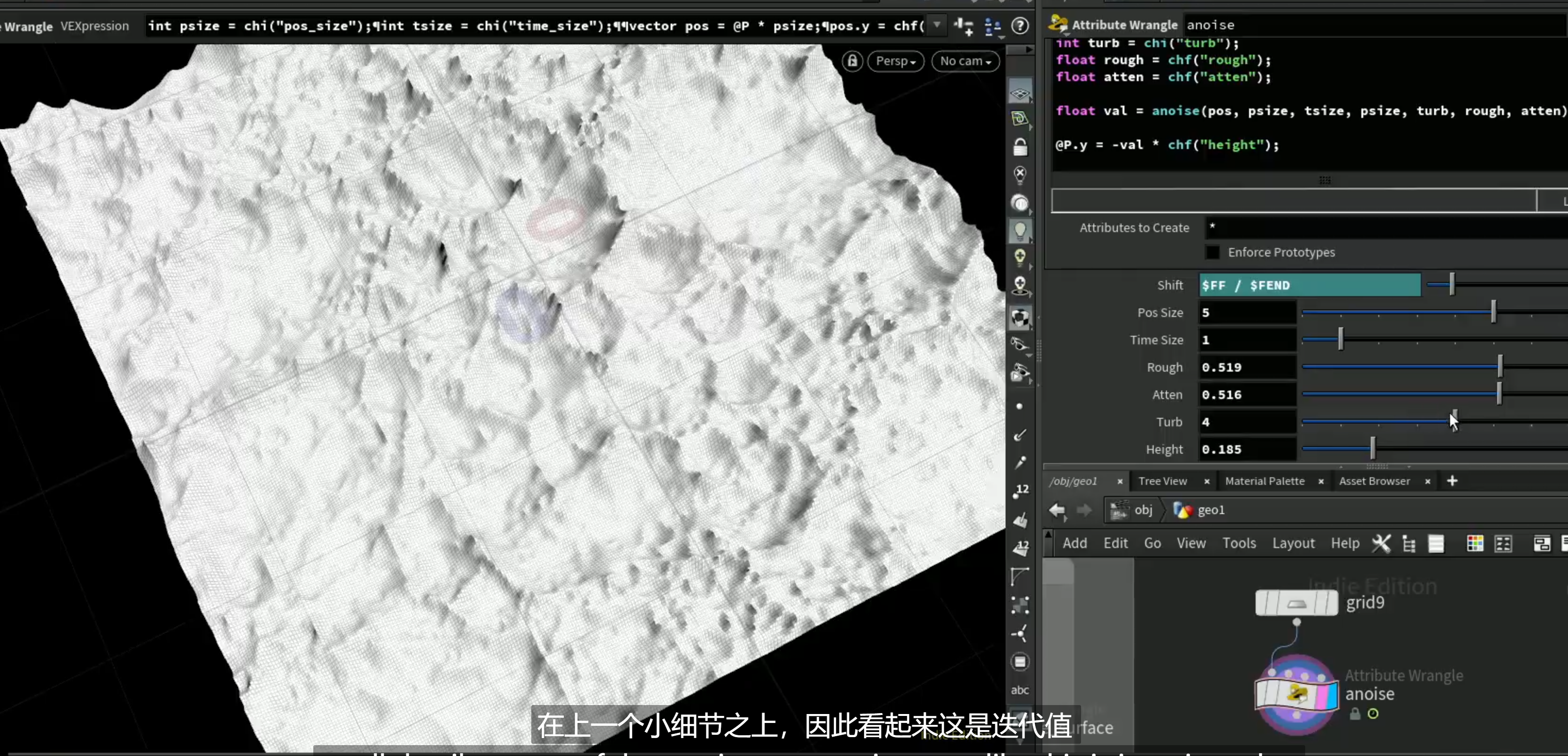Click the abc text display icon
The width and height of the screenshot is (1568, 756).
1020,690
